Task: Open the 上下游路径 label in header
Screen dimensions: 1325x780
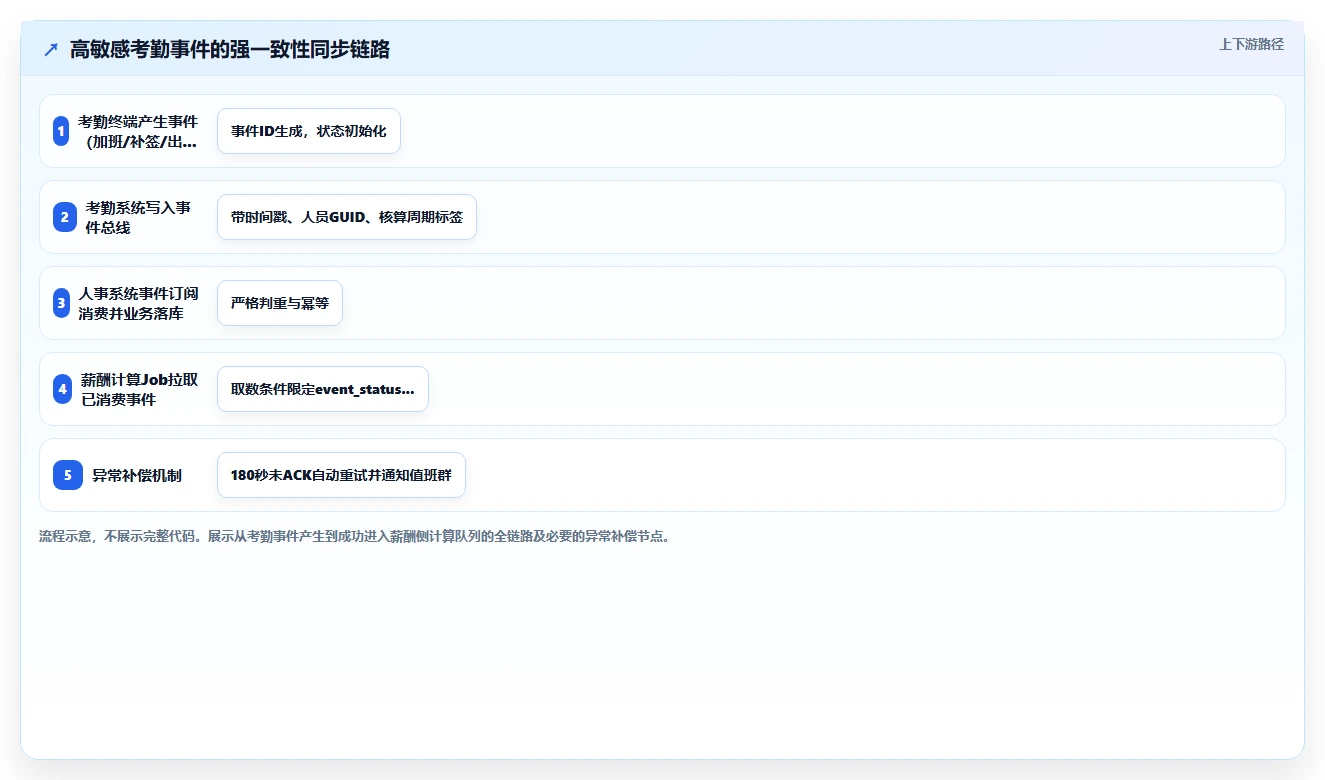Action: (x=1251, y=44)
